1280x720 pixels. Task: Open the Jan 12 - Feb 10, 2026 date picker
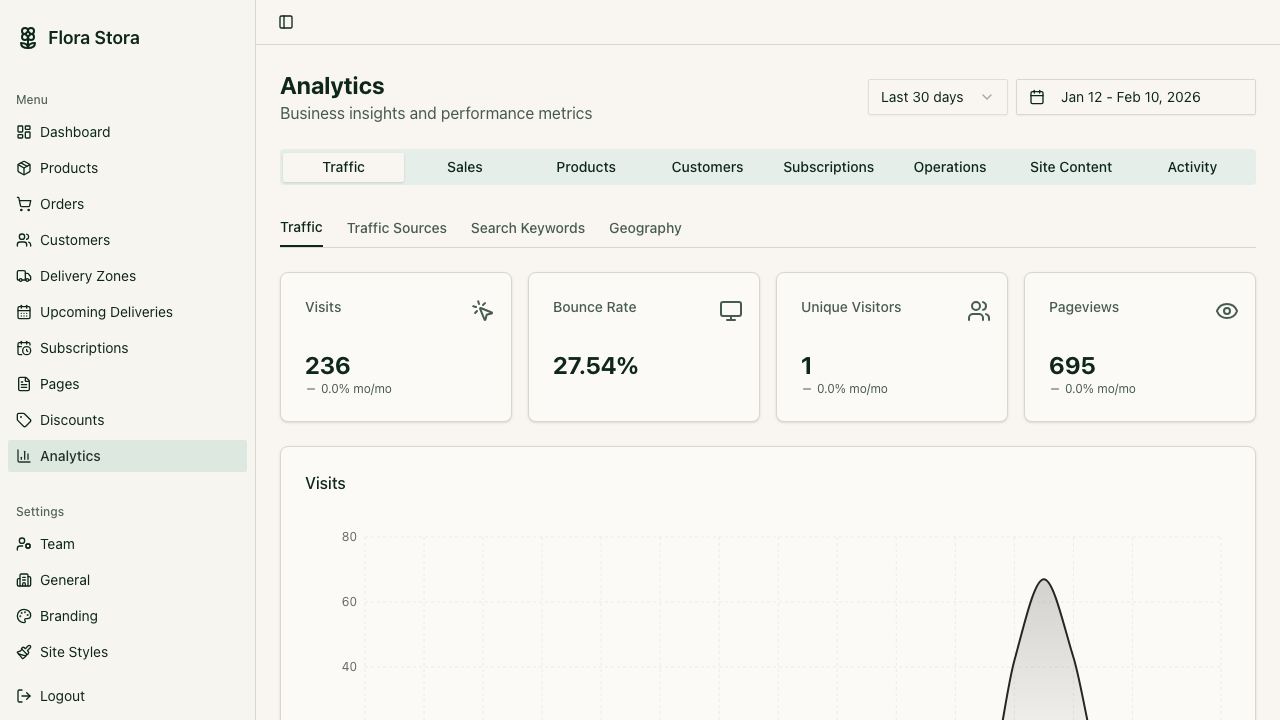pos(1136,97)
